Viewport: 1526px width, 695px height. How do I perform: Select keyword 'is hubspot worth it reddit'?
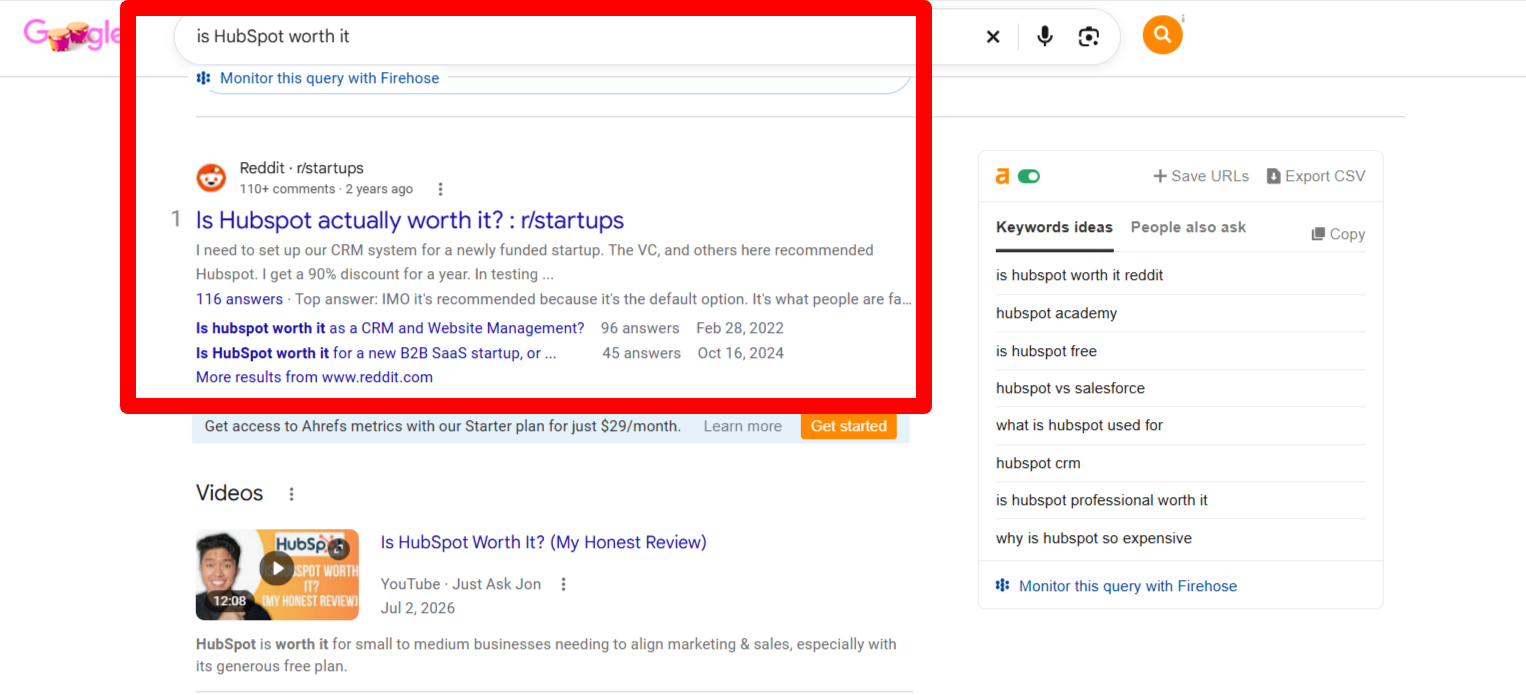pos(1080,275)
